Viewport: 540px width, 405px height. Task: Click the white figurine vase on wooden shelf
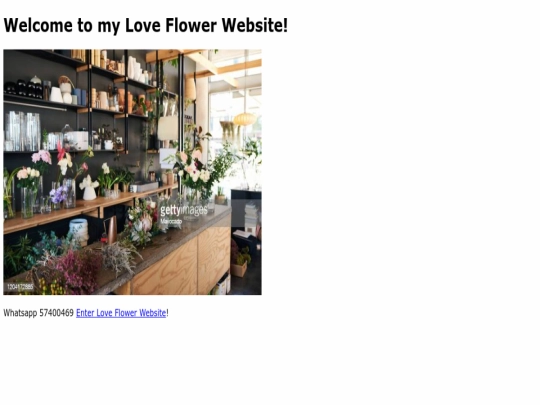pos(89,188)
